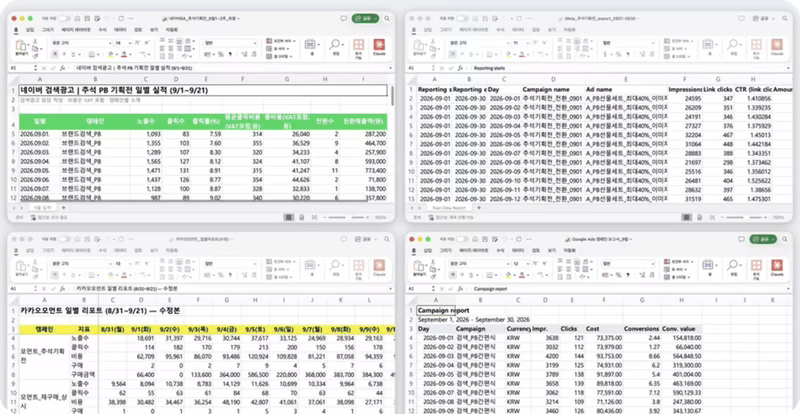
Task: Open Claude add-in in Naver report window
Action: click(x=379, y=46)
